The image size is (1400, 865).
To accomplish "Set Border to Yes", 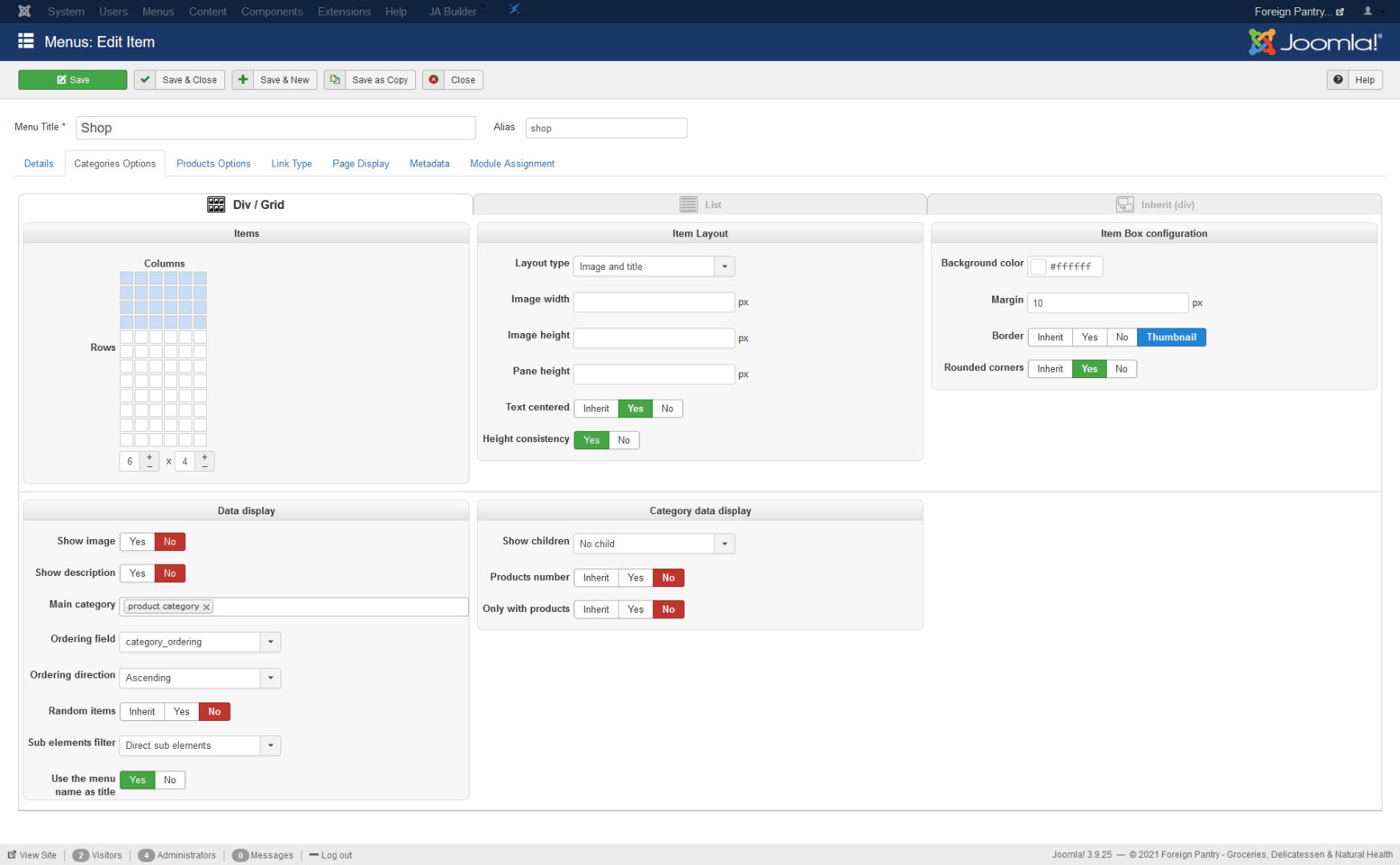I will (x=1090, y=337).
